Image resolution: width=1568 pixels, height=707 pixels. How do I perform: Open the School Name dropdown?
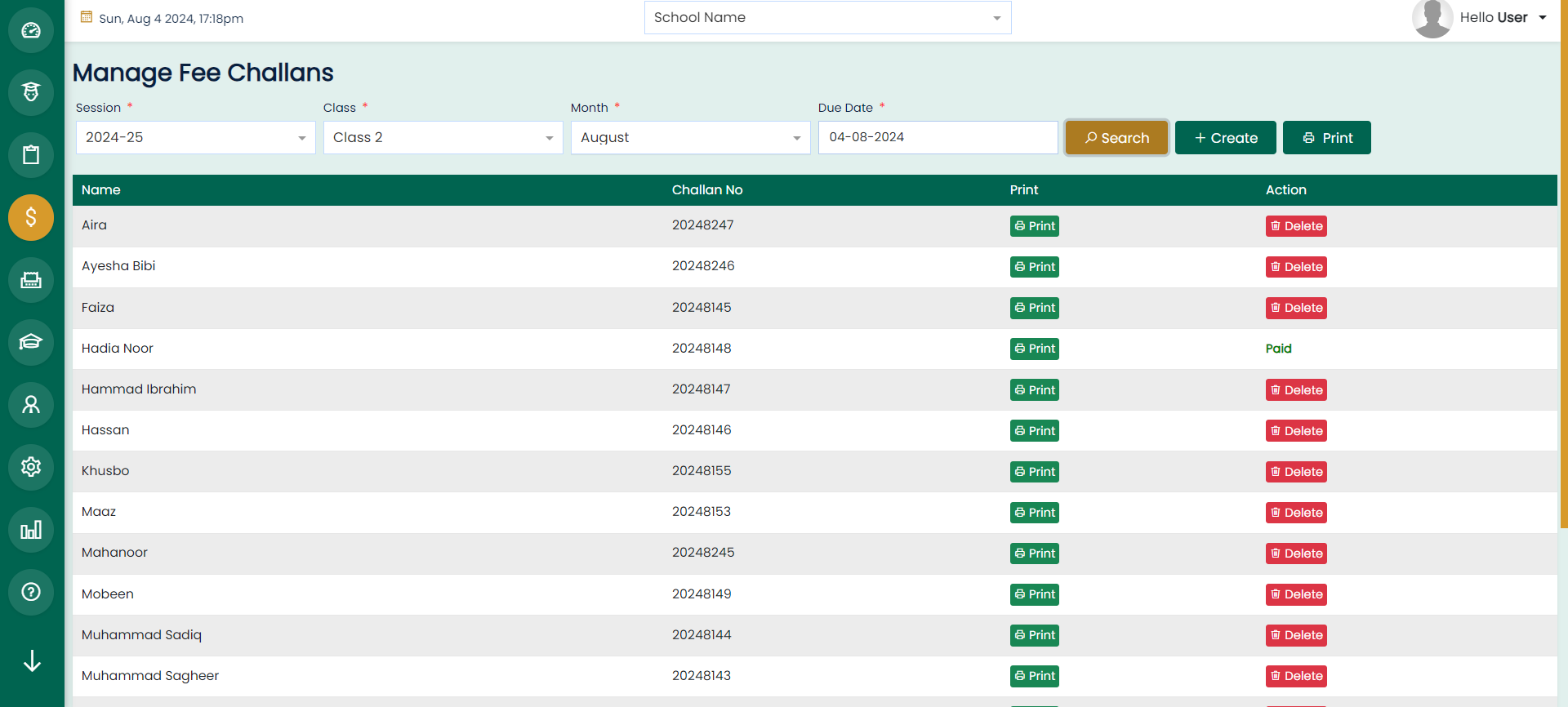click(827, 17)
